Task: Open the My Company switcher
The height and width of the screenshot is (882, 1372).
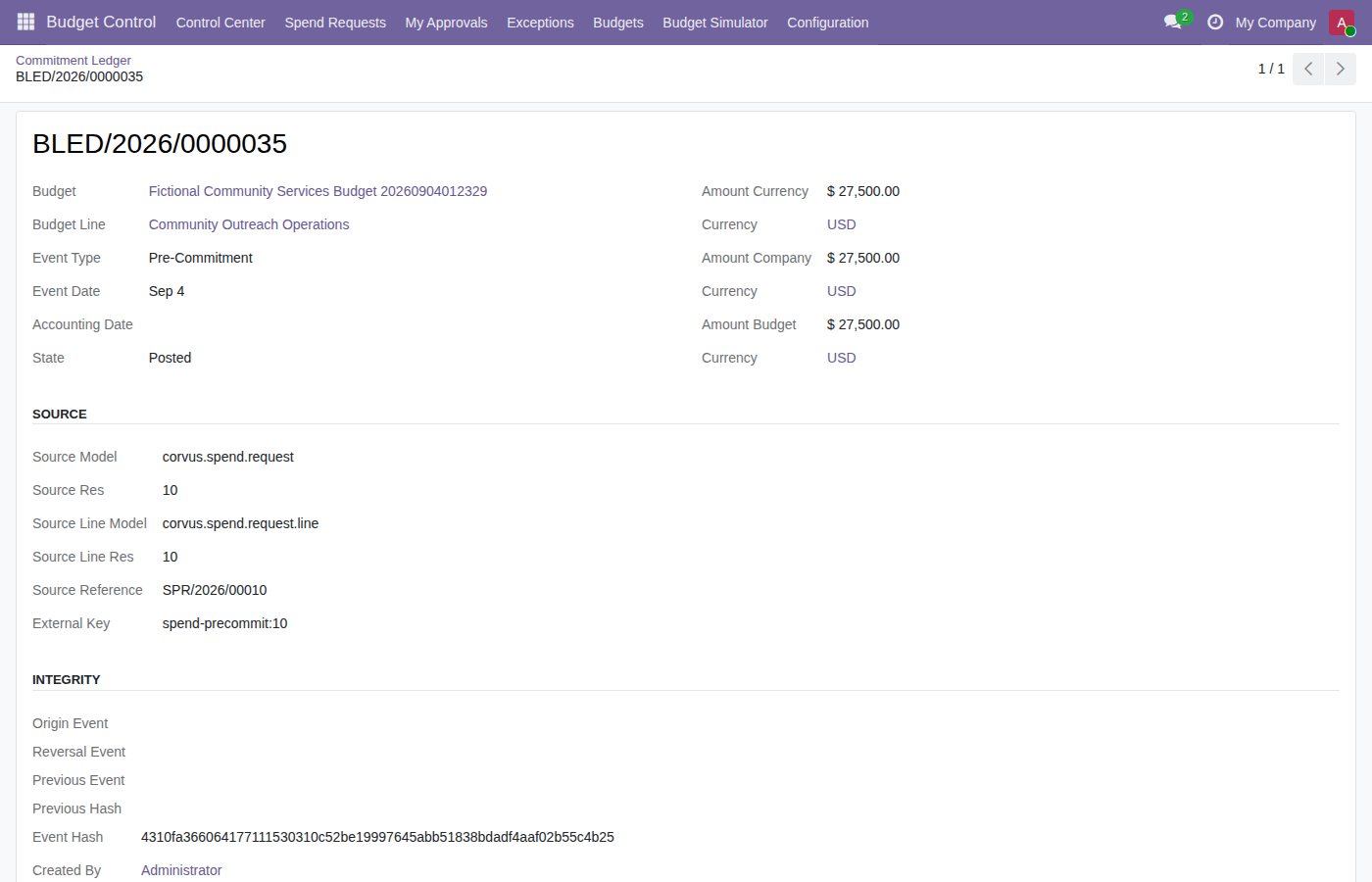Action: pos(1276,23)
